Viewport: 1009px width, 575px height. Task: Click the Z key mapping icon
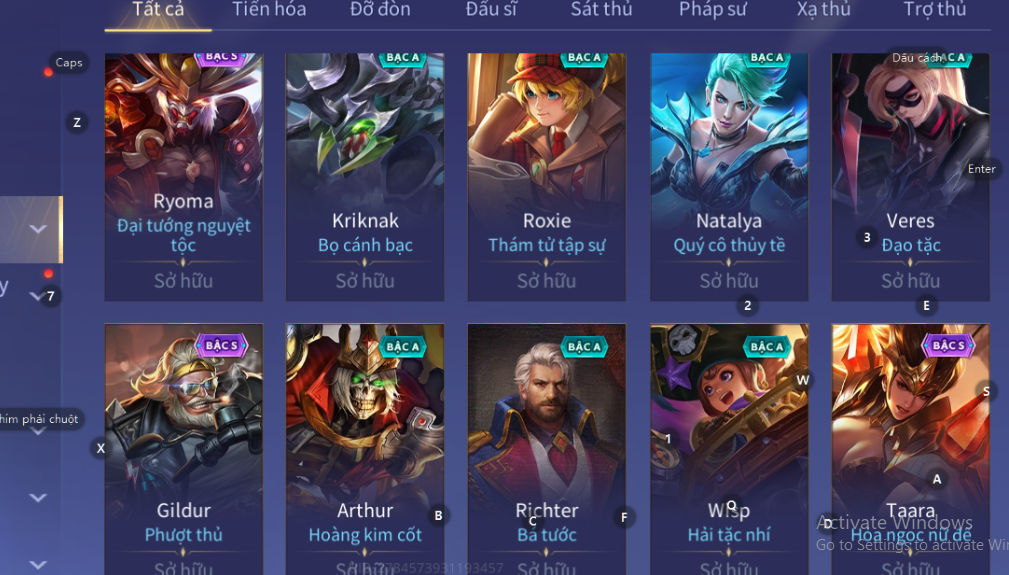[77, 122]
